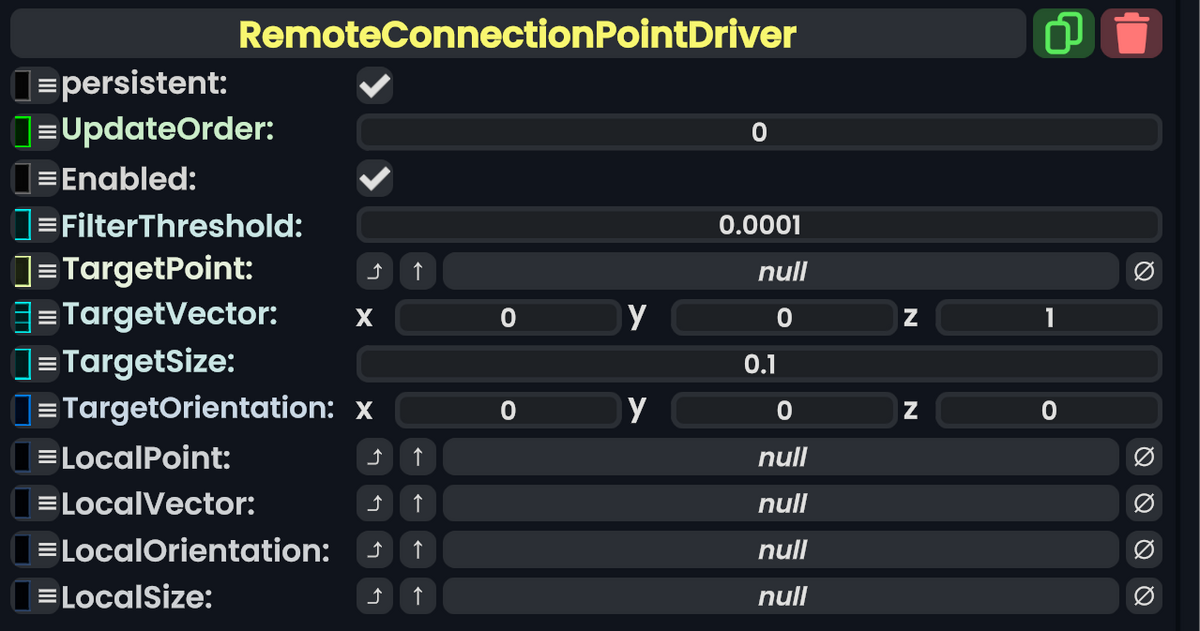Screen dimensions: 1200x631
Task: Null out the LocalSize reference
Action: (x=1143, y=596)
